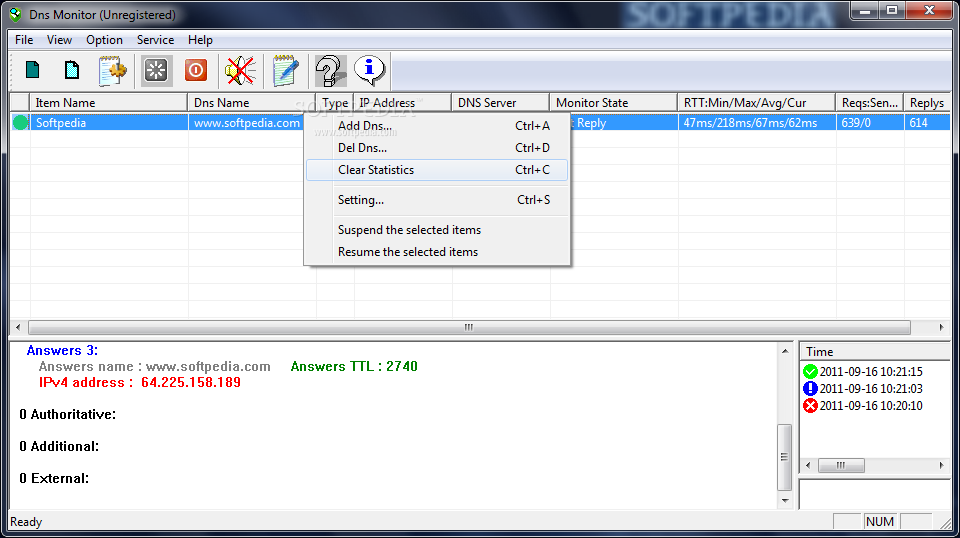Screen dimensions: 960x538
Task: Sort by Dns Name column header
Action: 252,103
